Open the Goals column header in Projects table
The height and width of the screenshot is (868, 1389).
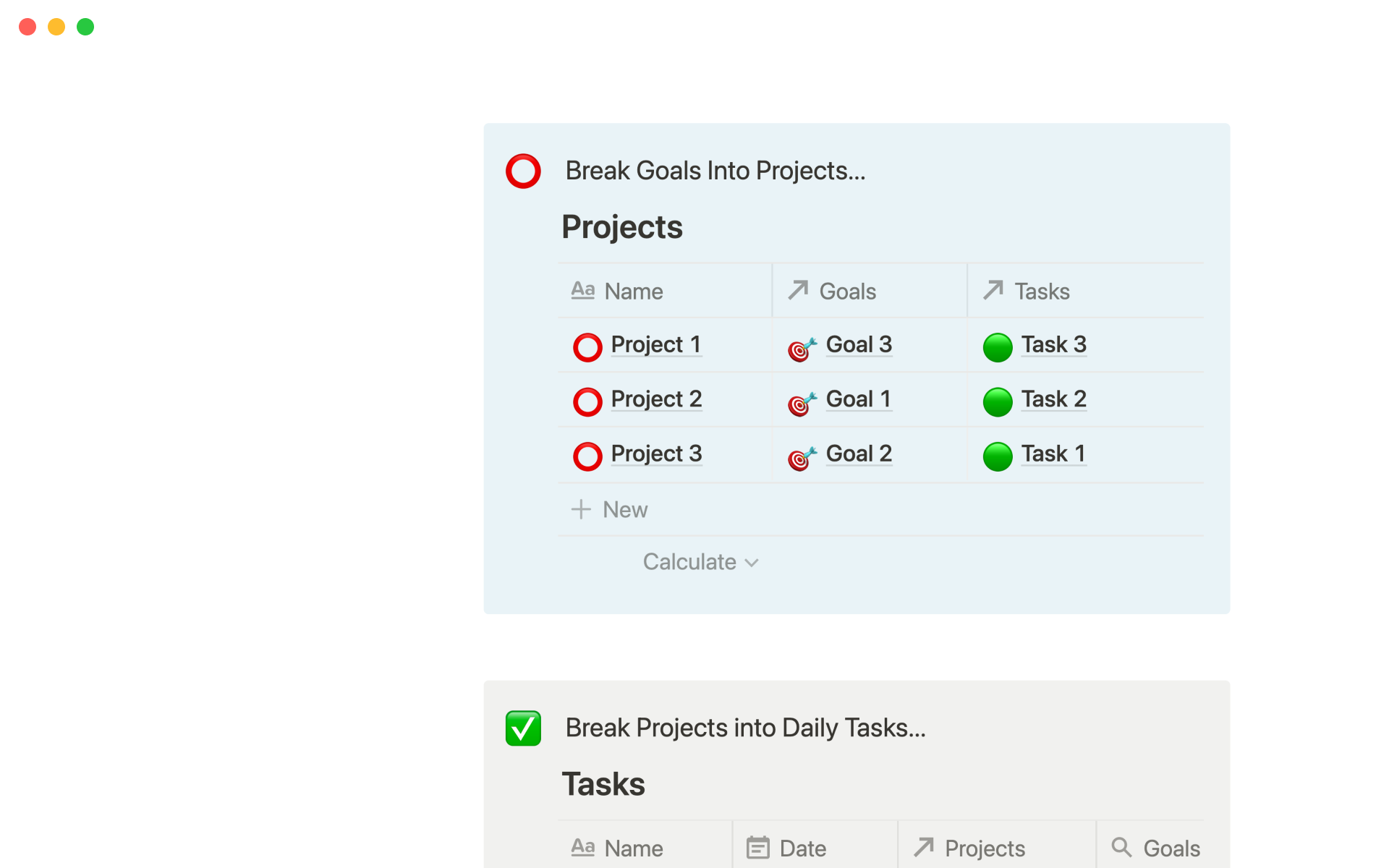click(x=846, y=292)
